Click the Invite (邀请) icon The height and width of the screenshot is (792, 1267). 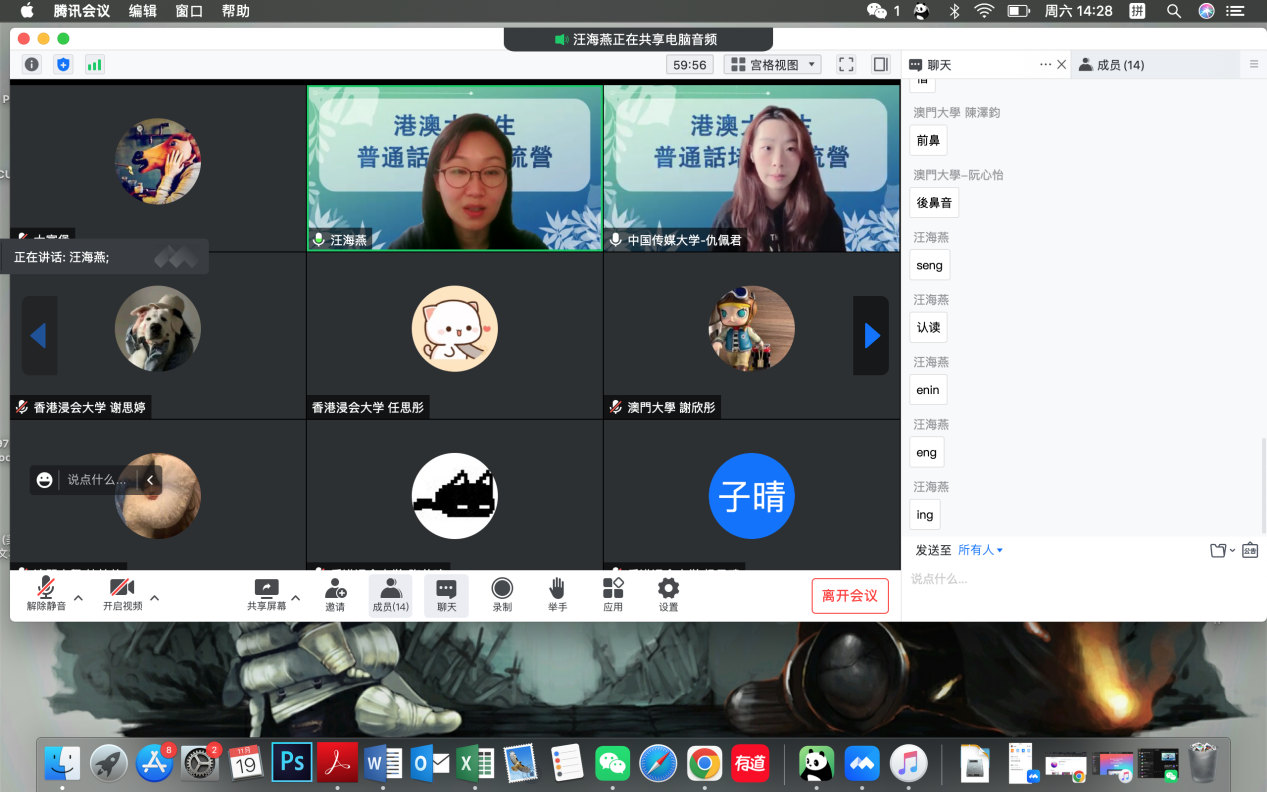[335, 594]
